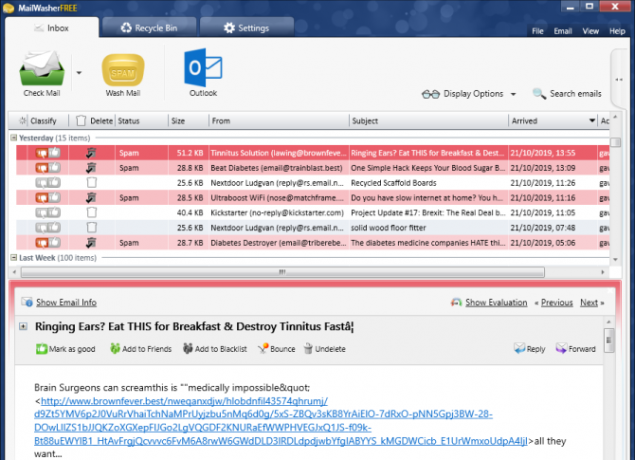Image resolution: width=635 pixels, height=460 pixels.
Task: Toggle delete mark for Ultraboost WiFi email
Action: click(92, 198)
